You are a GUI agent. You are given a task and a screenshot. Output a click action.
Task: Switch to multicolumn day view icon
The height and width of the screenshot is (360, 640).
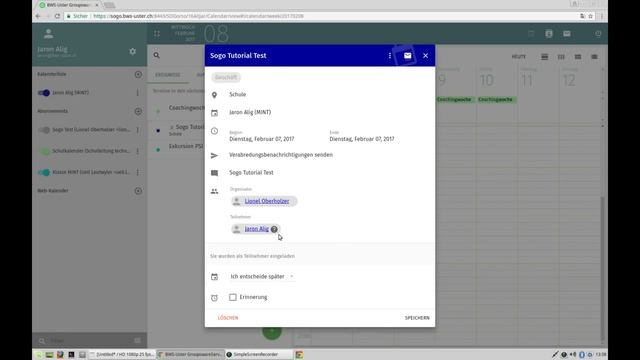click(x=594, y=57)
